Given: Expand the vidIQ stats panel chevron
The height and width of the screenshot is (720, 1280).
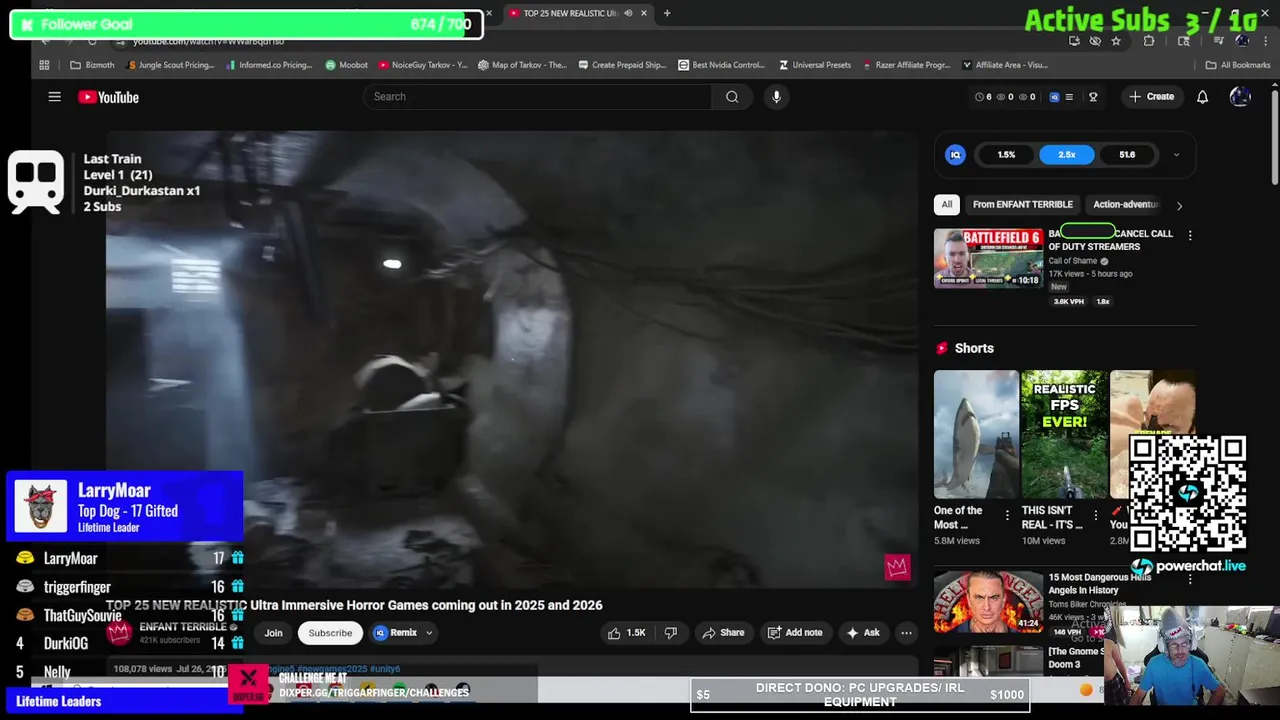Looking at the screenshot, I should [x=1176, y=155].
